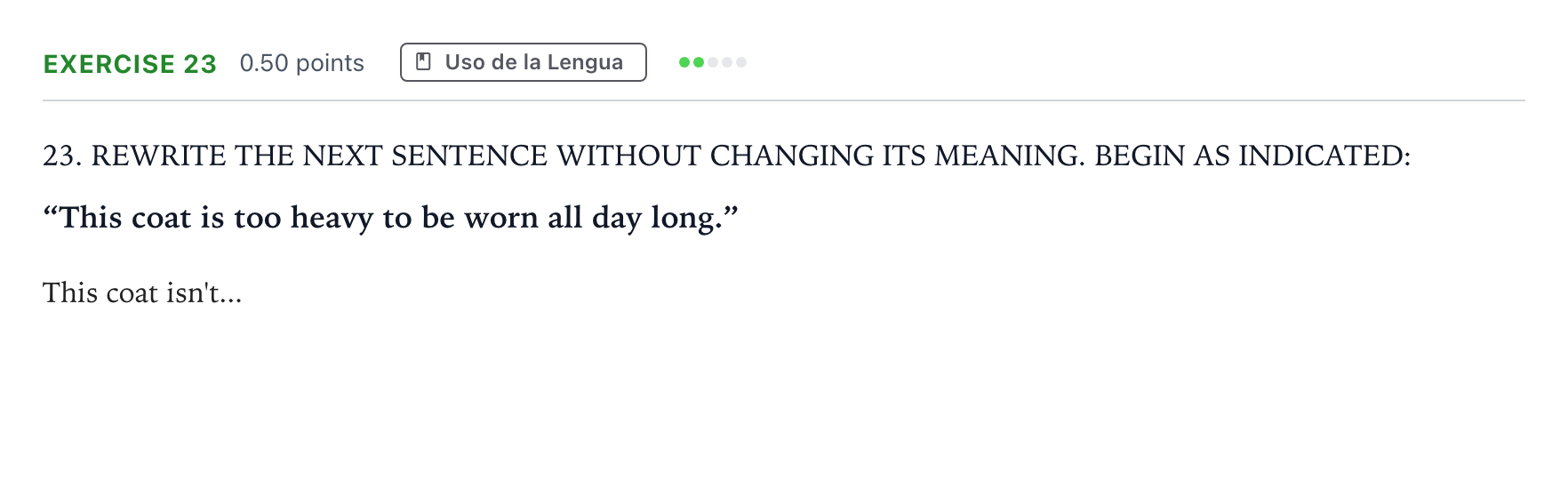Click the answer starter "This coat isn't..."

pos(142,292)
